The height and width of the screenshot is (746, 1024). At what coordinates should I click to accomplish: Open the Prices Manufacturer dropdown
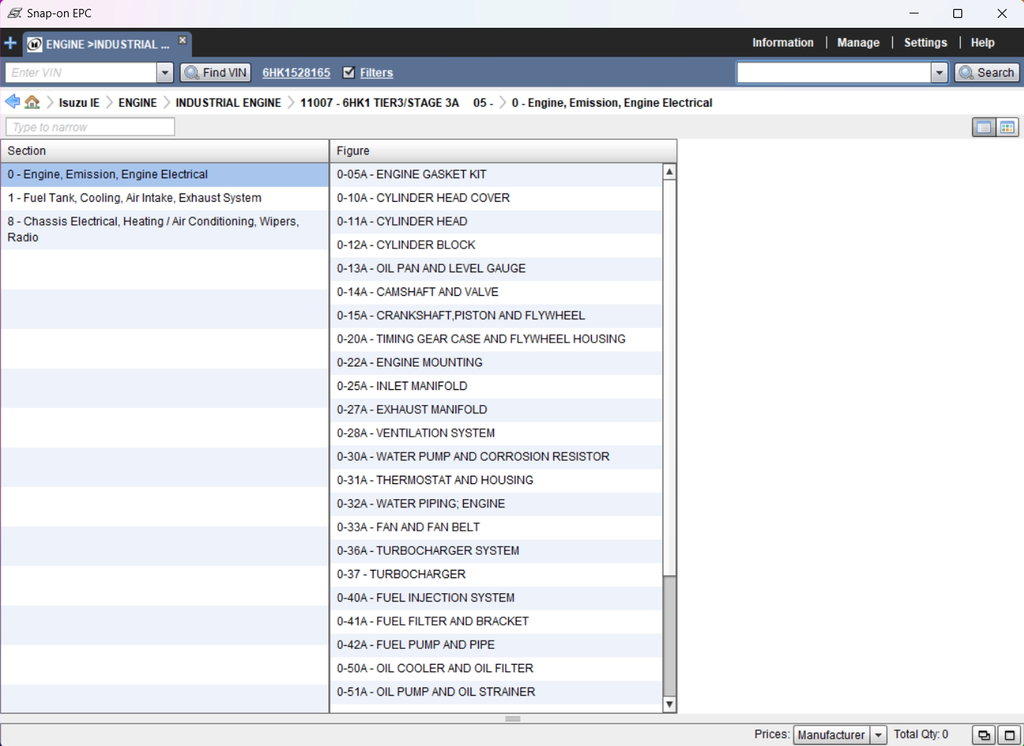point(839,735)
